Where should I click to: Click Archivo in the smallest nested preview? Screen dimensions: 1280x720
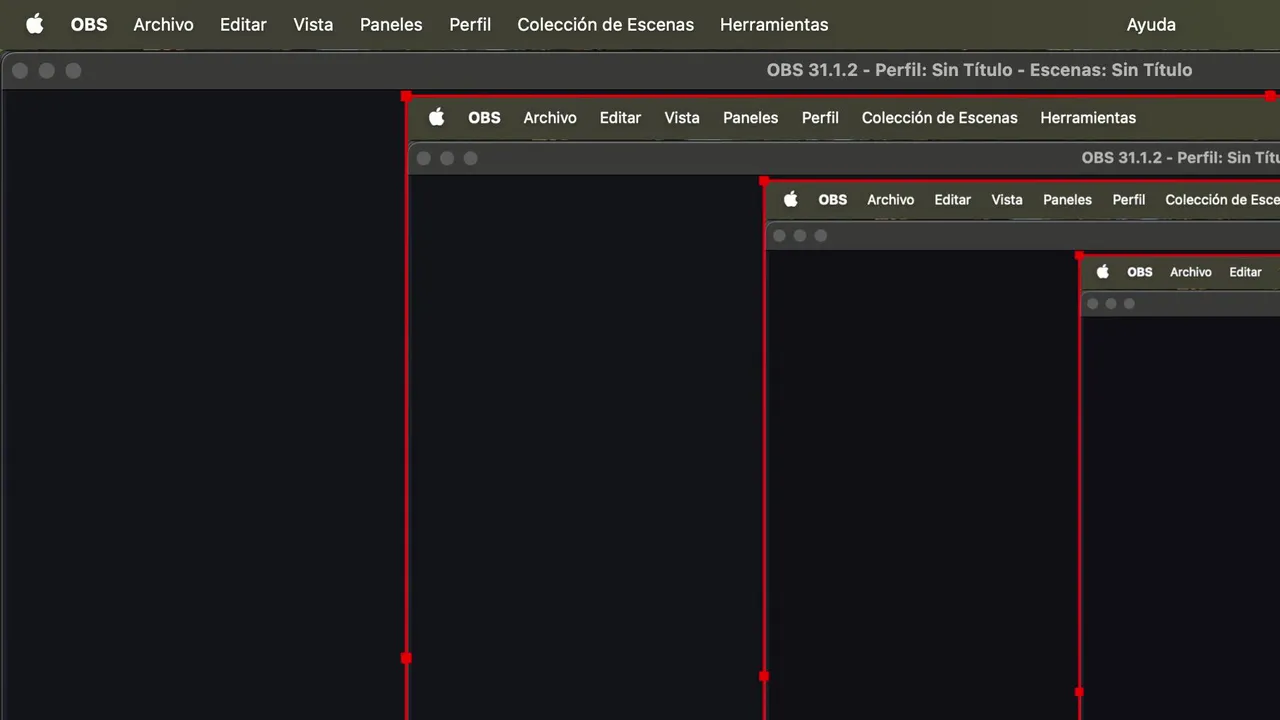click(1190, 272)
